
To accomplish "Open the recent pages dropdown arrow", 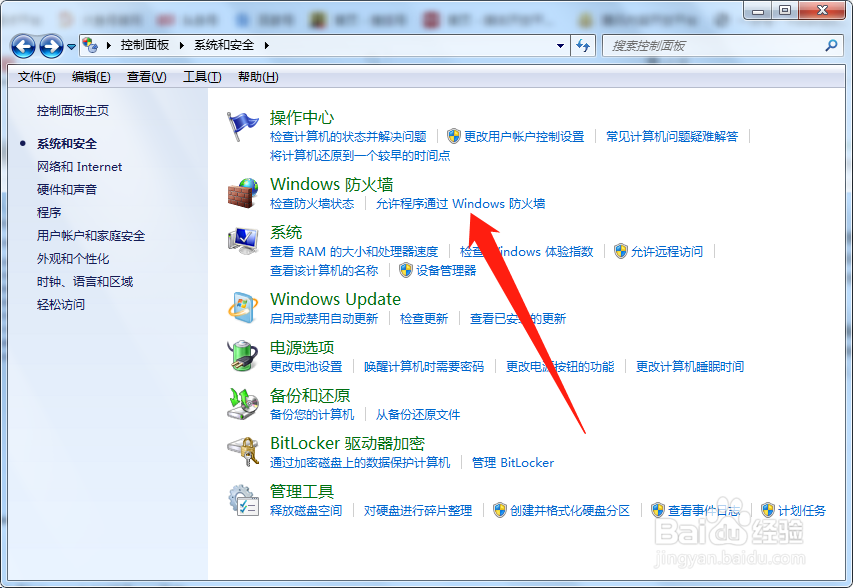I will (x=71, y=47).
